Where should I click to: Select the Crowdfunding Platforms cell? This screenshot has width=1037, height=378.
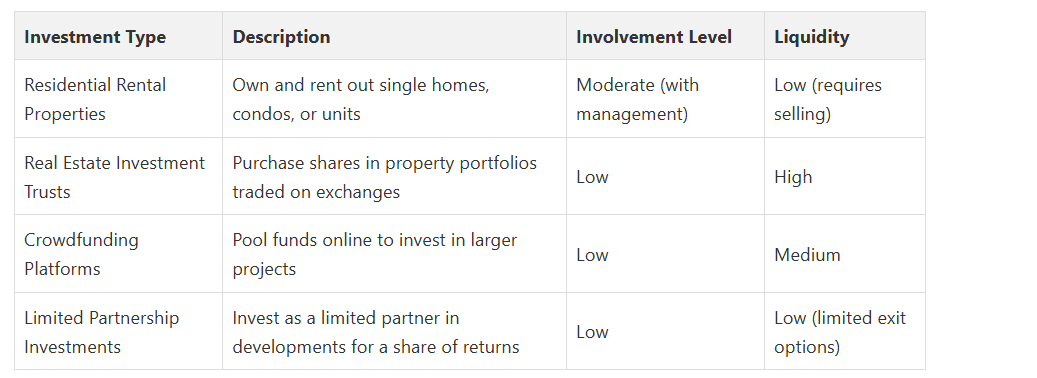click(x=118, y=254)
